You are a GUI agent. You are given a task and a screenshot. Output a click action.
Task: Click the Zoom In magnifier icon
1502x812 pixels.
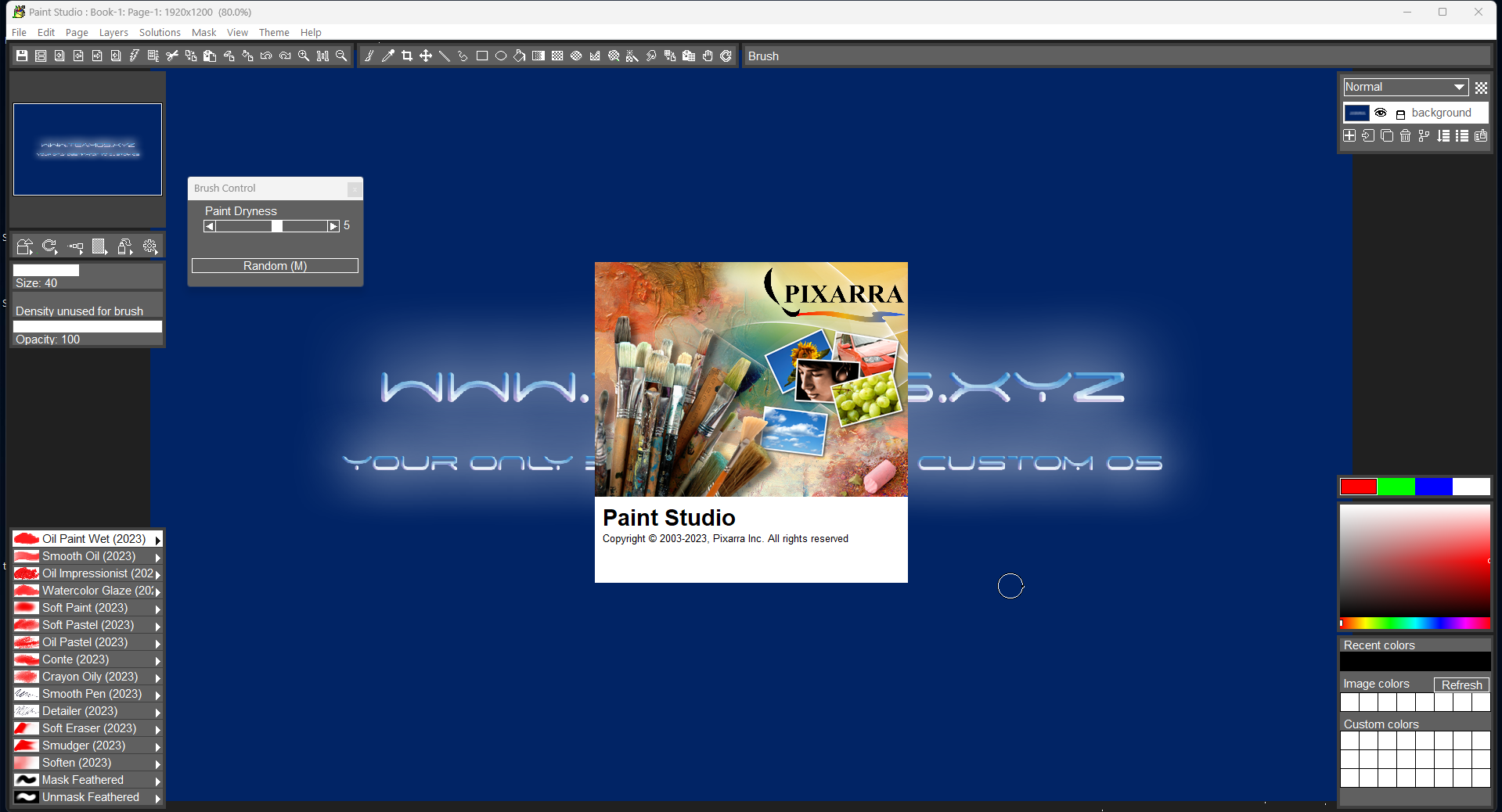click(x=304, y=56)
